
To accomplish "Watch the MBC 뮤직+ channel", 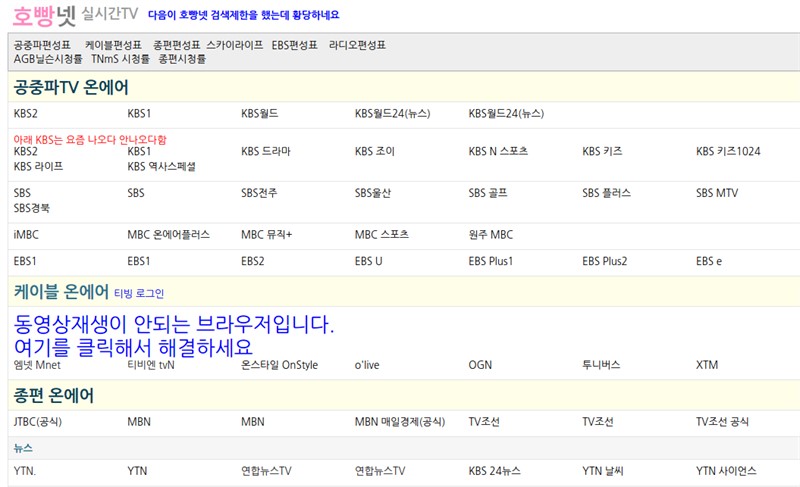I will (266, 235).
